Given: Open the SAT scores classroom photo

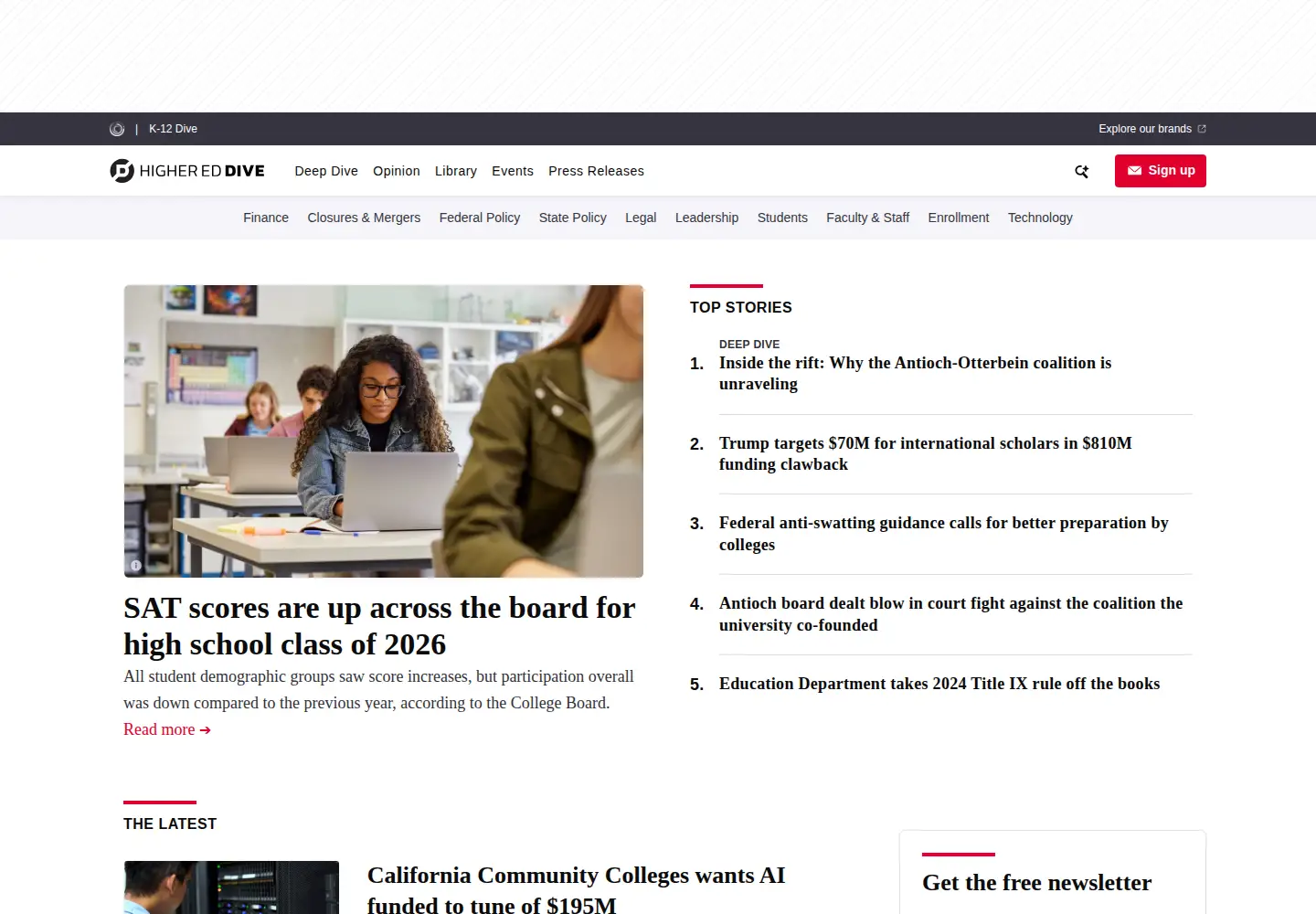Looking at the screenshot, I should 384,431.
